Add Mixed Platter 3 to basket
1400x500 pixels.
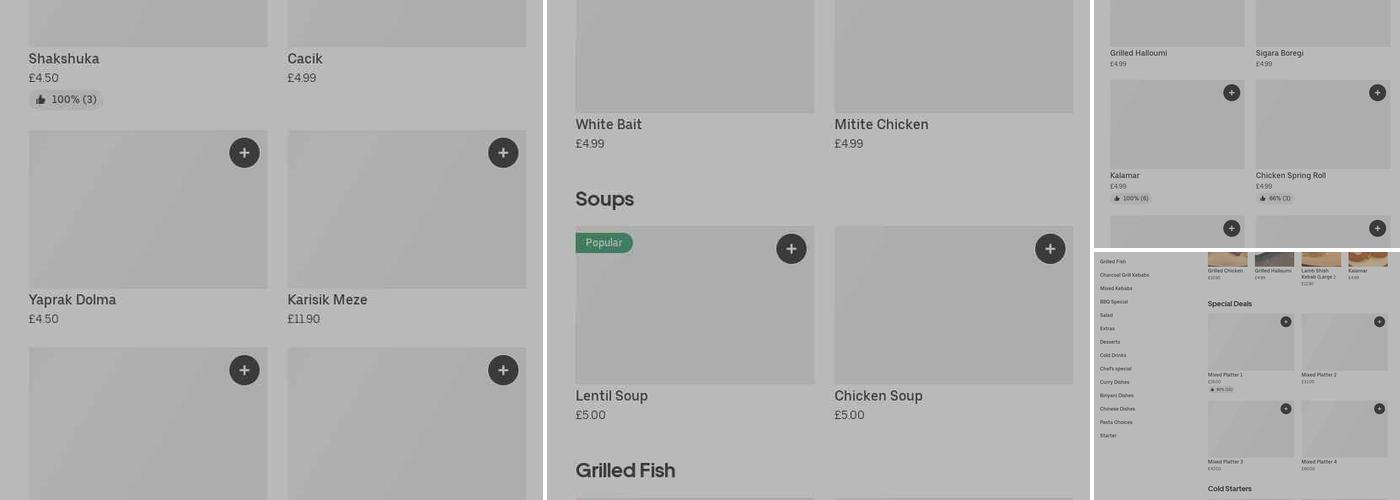pos(1286,409)
